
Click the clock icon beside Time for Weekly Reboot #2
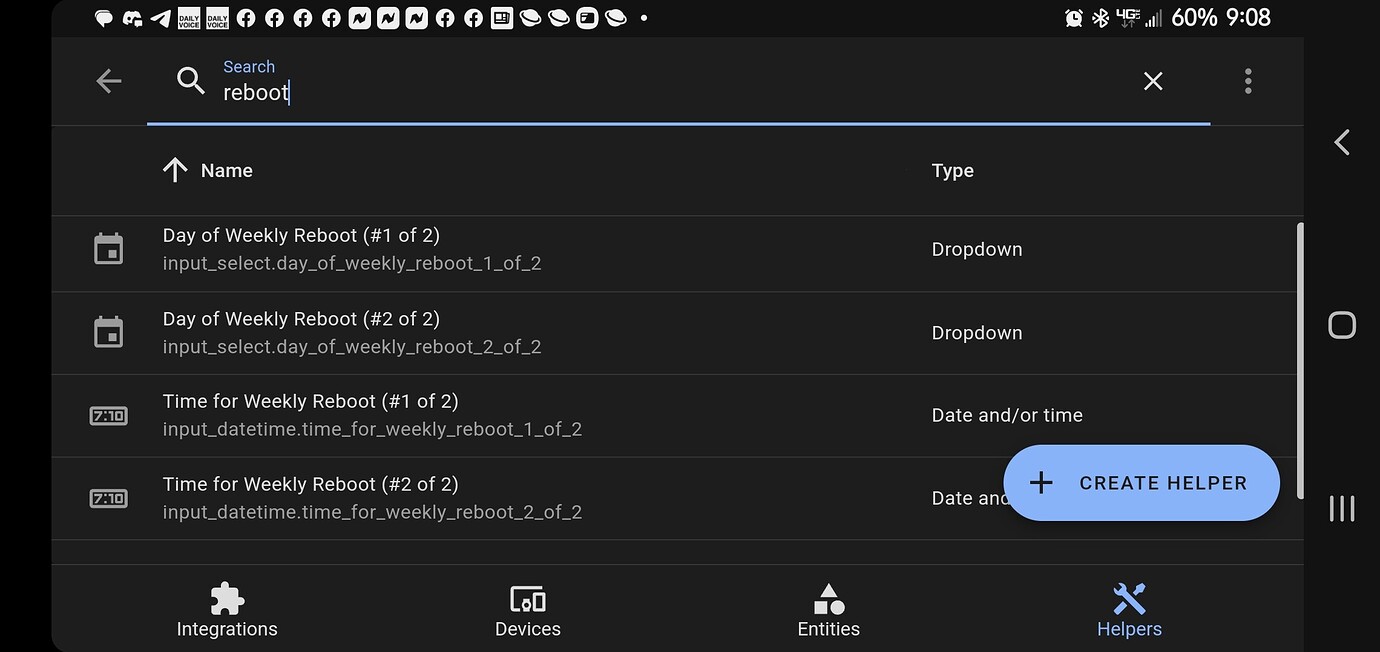pyautogui.click(x=108, y=498)
